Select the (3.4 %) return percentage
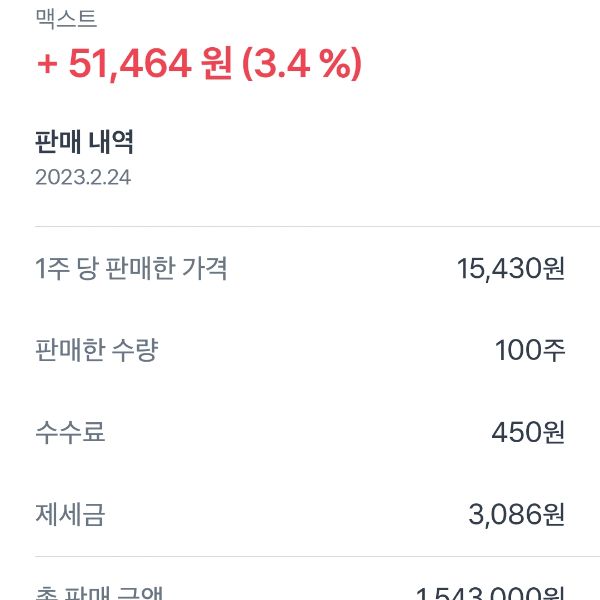The width and height of the screenshot is (600, 600). pyautogui.click(x=301, y=64)
